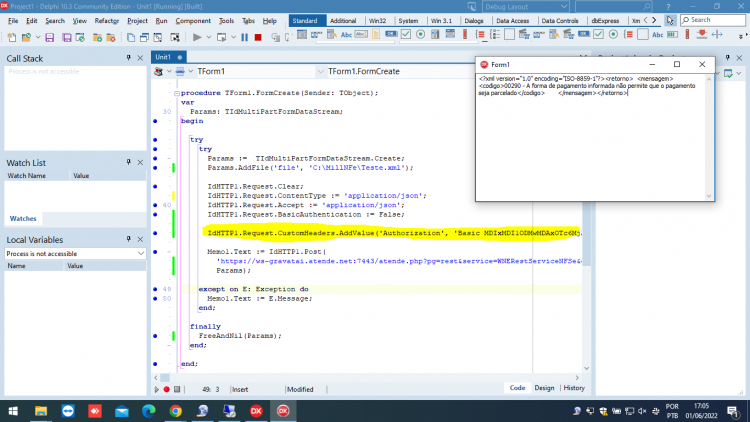Select the TCheckBox component in palette

tap(406, 34)
